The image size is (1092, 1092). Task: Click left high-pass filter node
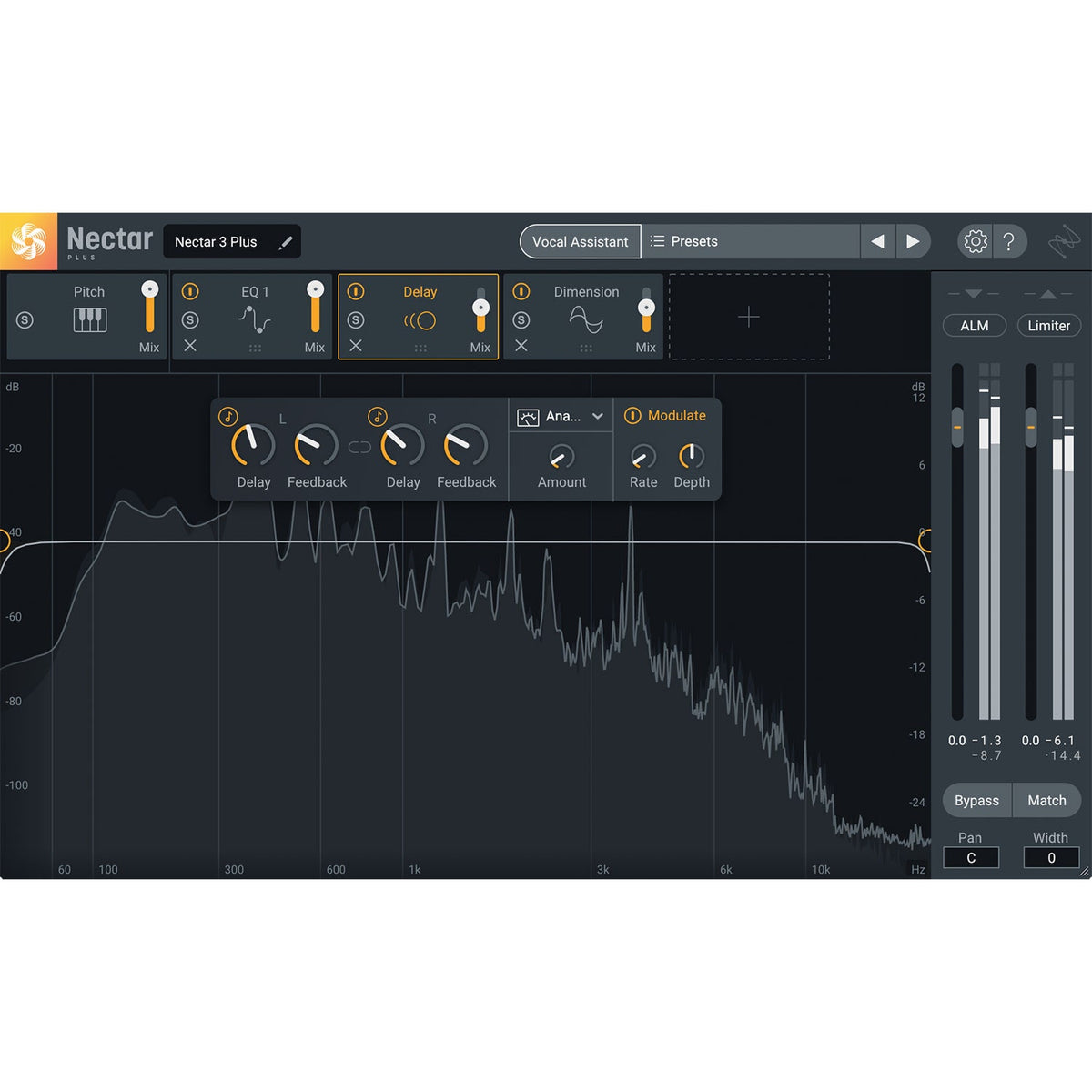(3, 542)
